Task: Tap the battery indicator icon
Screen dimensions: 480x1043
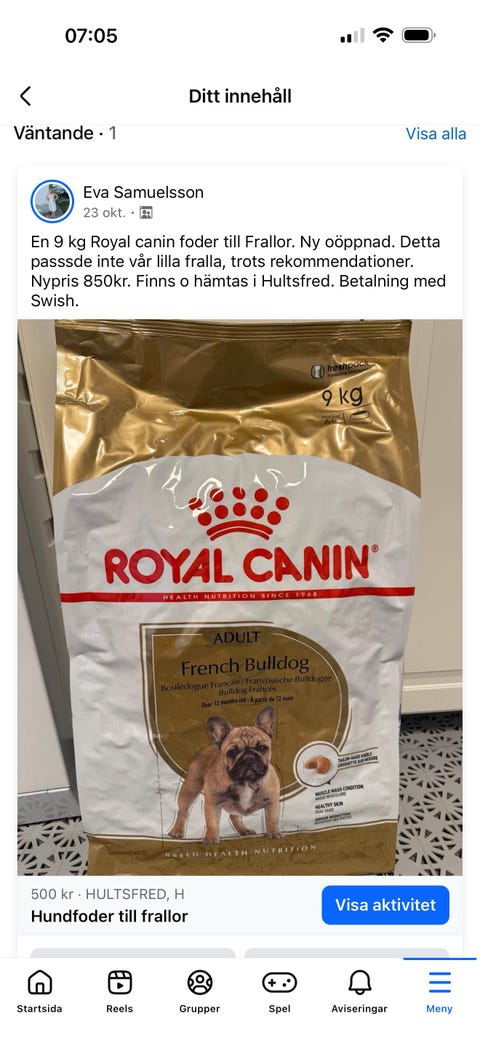Action: [x=418, y=35]
